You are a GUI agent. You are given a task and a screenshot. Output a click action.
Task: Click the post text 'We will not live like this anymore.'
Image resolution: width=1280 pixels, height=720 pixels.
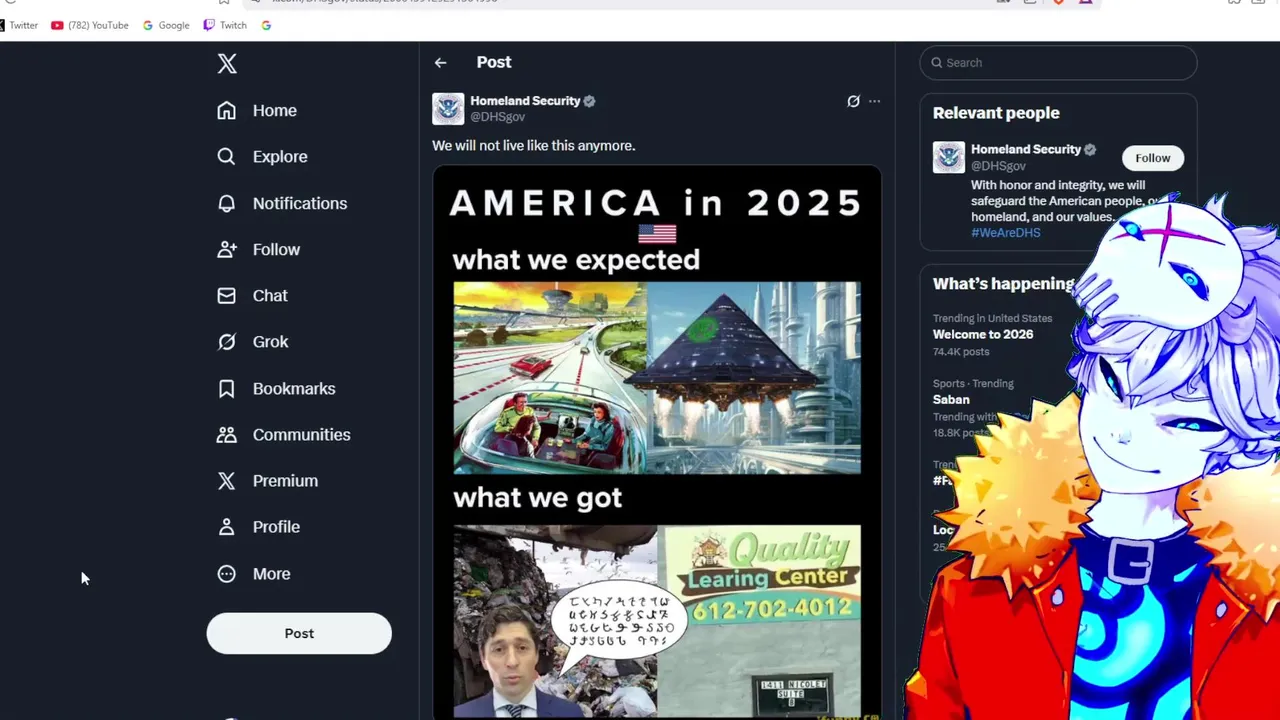(x=534, y=146)
